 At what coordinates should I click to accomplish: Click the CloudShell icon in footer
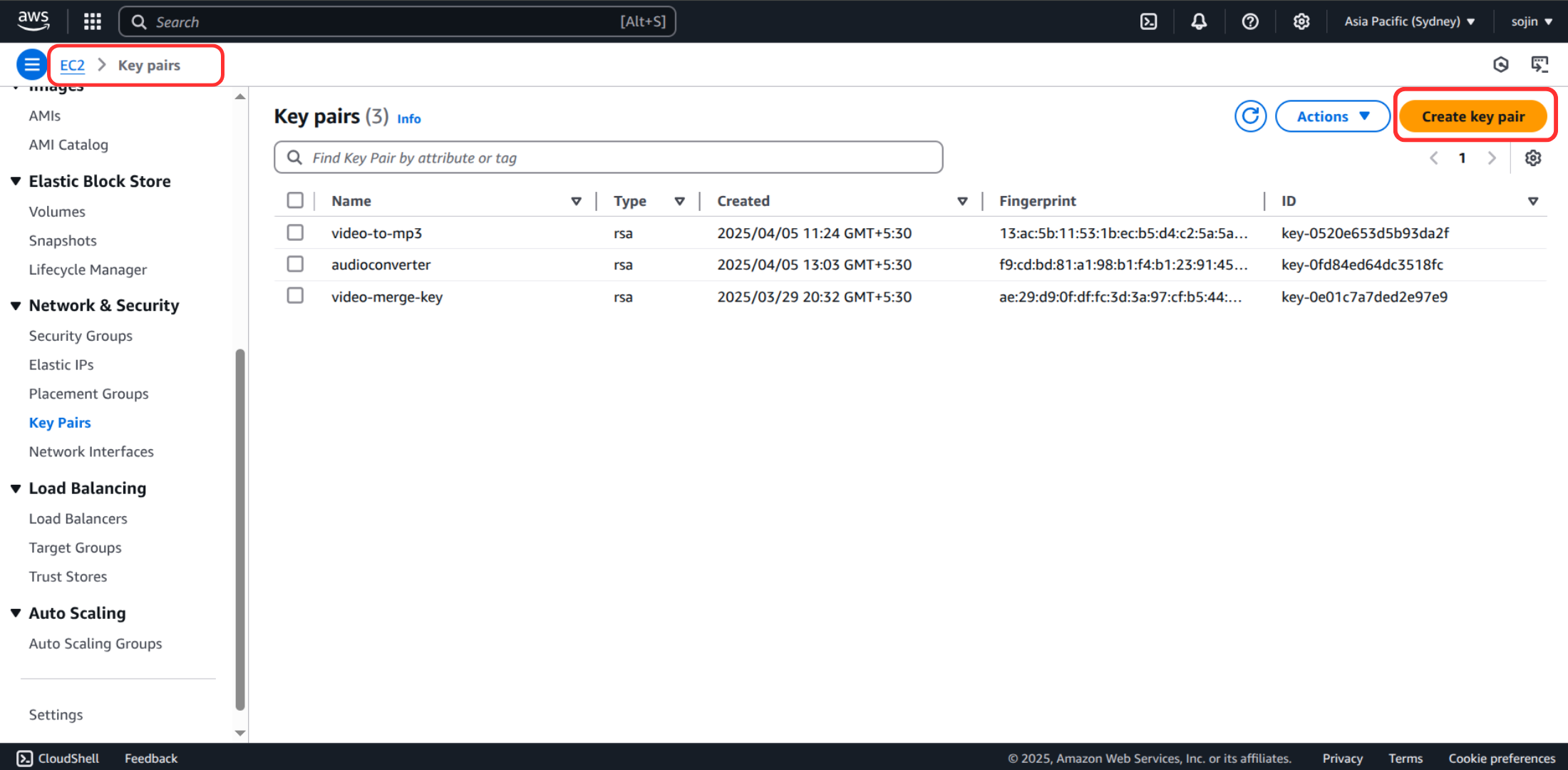pyautogui.click(x=25, y=758)
